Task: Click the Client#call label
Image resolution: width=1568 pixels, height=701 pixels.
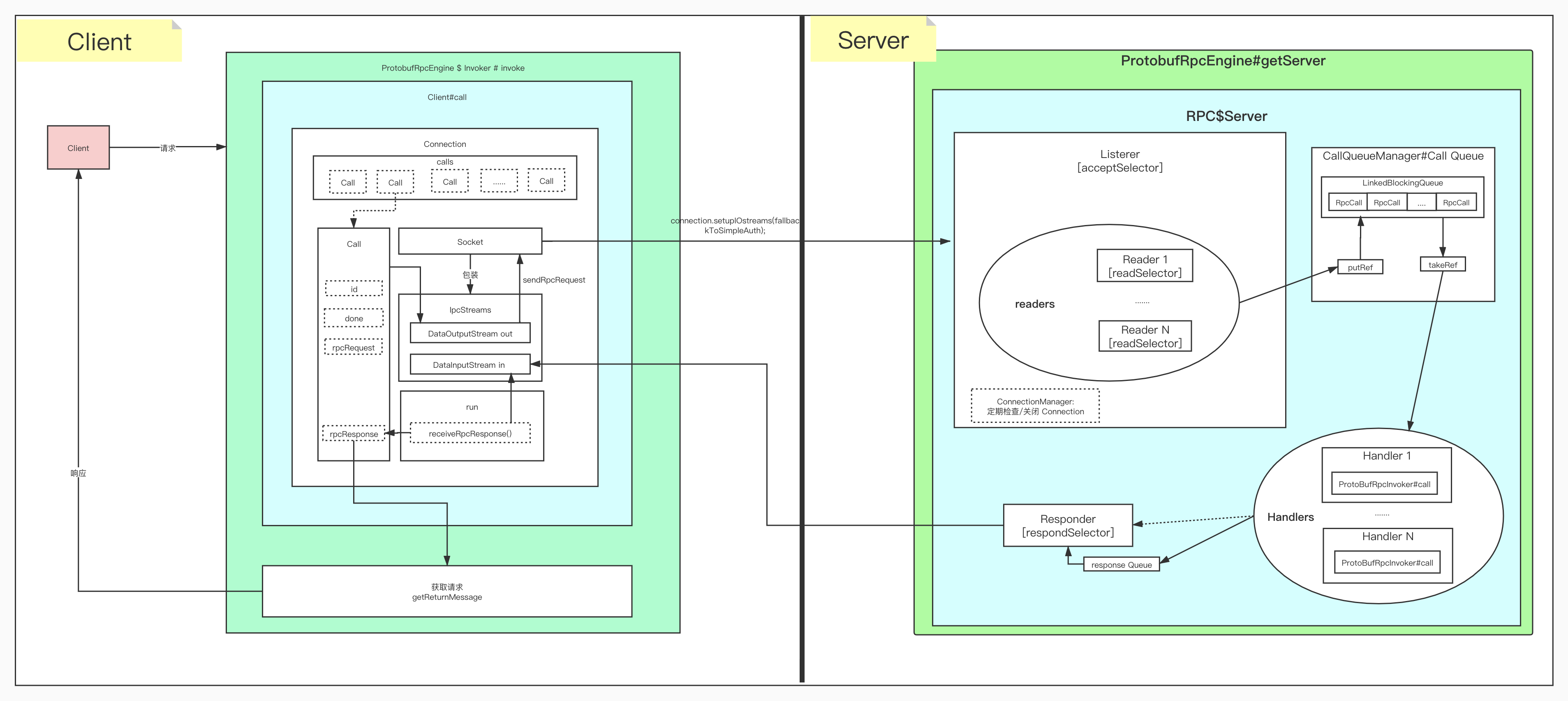Action: [x=447, y=97]
